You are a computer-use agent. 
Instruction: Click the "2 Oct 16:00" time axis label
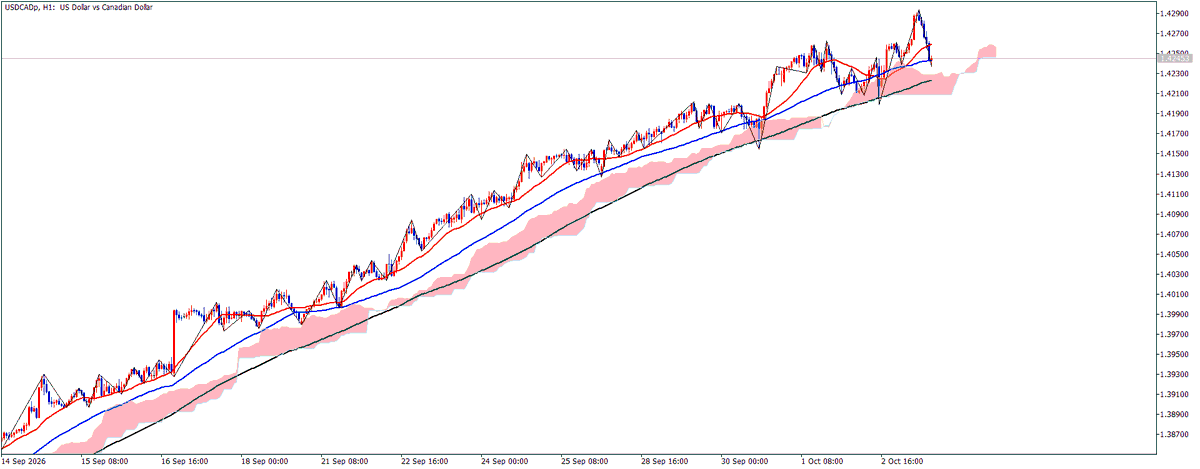[902, 462]
